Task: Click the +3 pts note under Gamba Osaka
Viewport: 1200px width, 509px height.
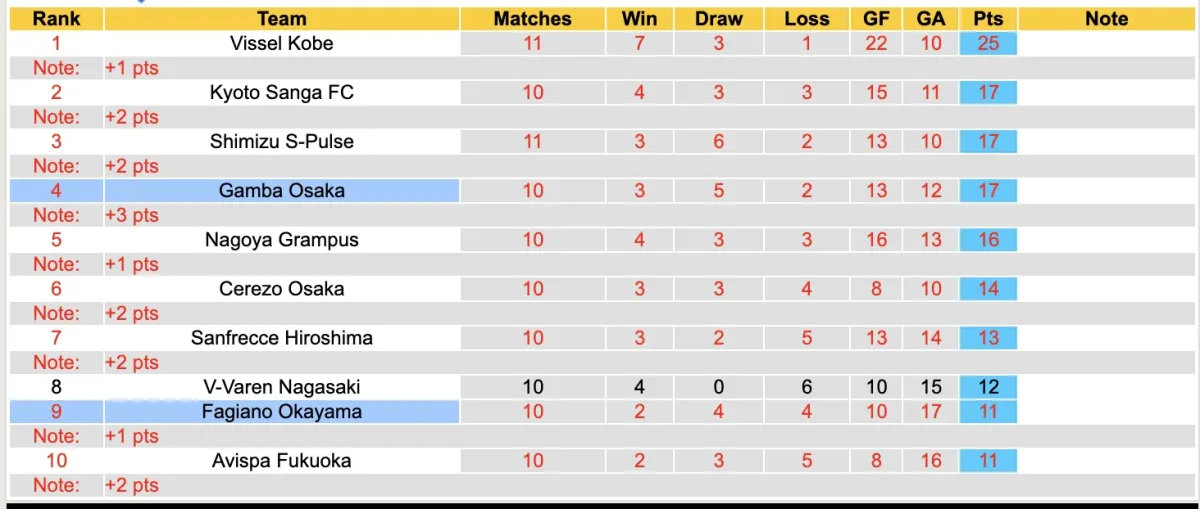Action: click(x=132, y=215)
